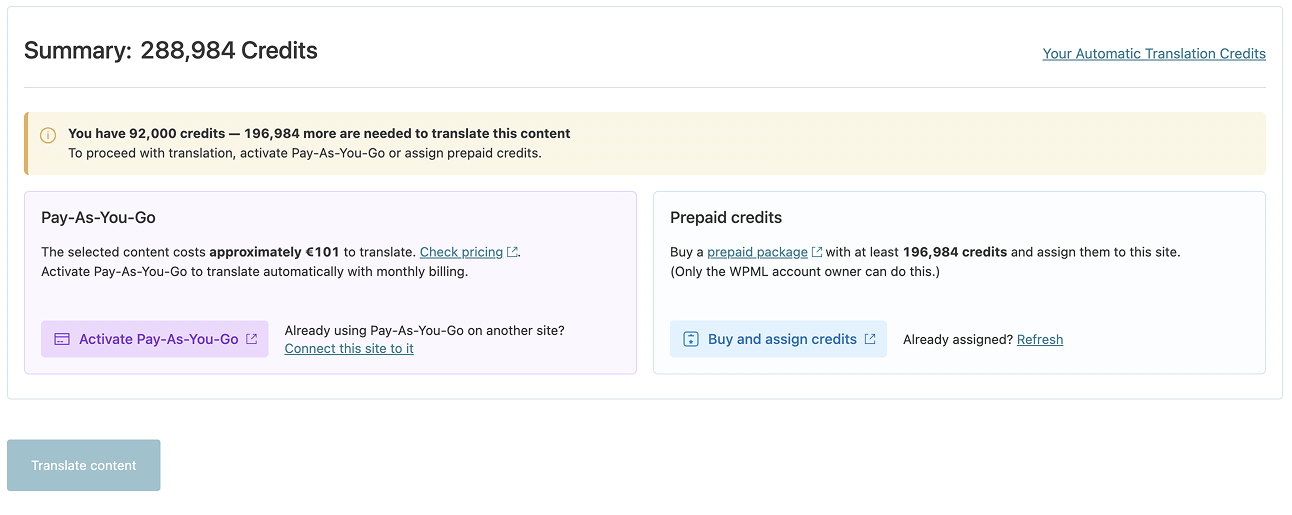
Task: Click the Translate content button
Action: coord(84,466)
